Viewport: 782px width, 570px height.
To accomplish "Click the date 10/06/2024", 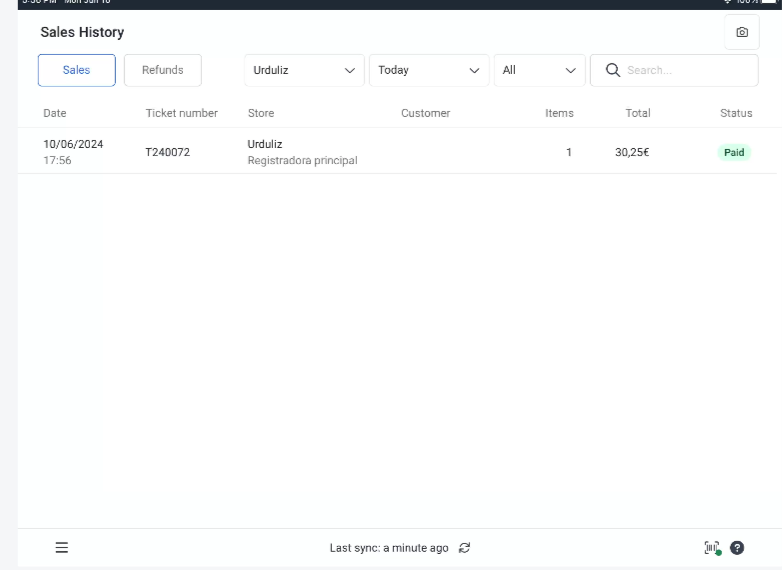I will click(73, 144).
